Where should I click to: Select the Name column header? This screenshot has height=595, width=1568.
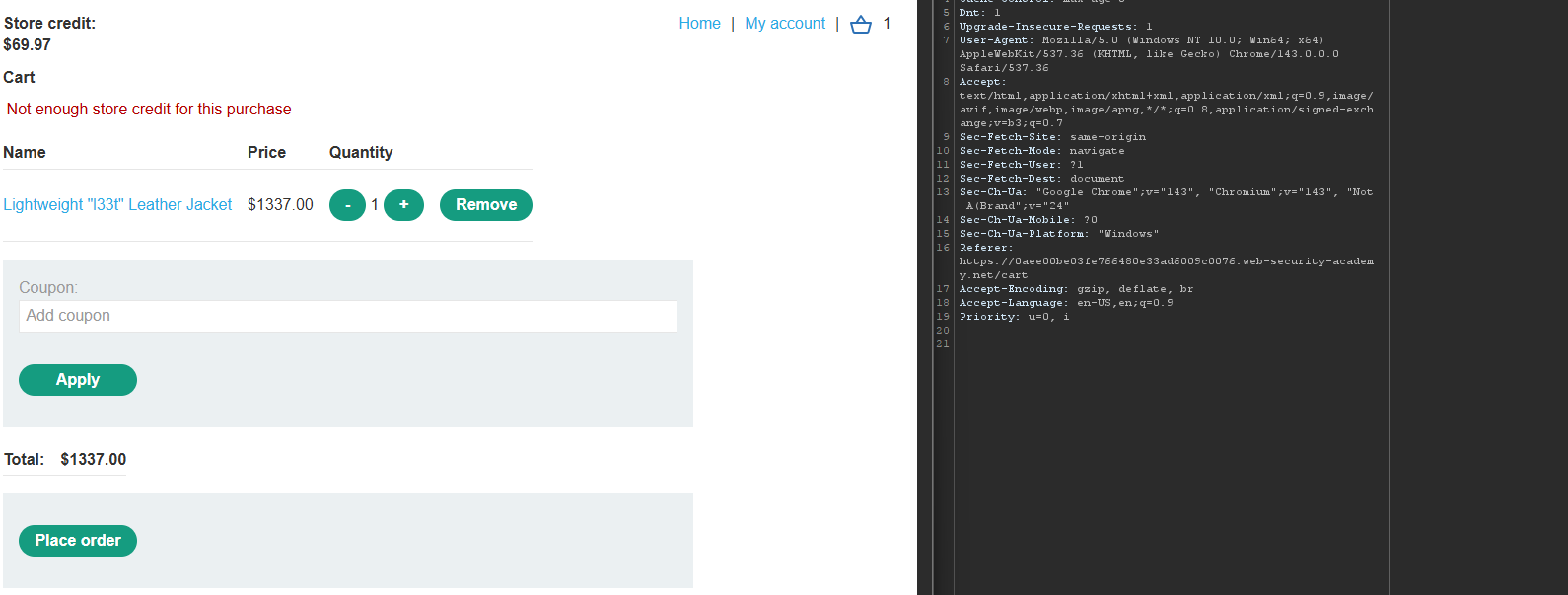25,153
